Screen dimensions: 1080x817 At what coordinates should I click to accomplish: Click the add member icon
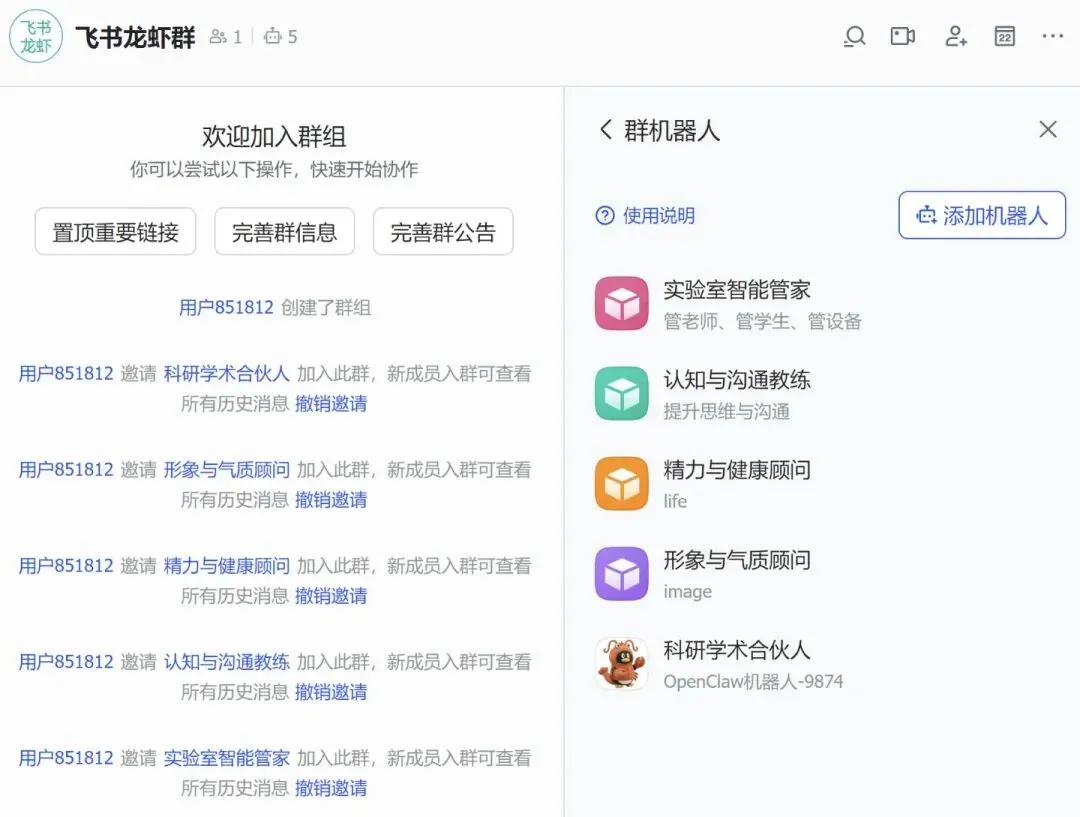955,37
